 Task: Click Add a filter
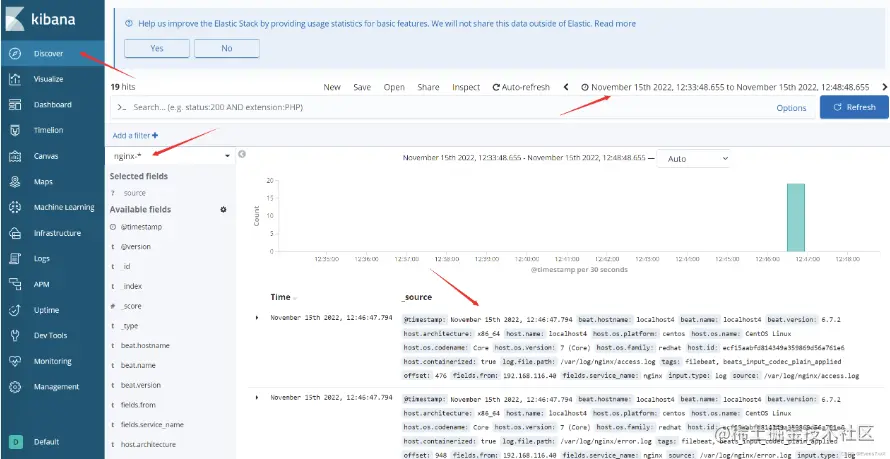click(x=135, y=136)
